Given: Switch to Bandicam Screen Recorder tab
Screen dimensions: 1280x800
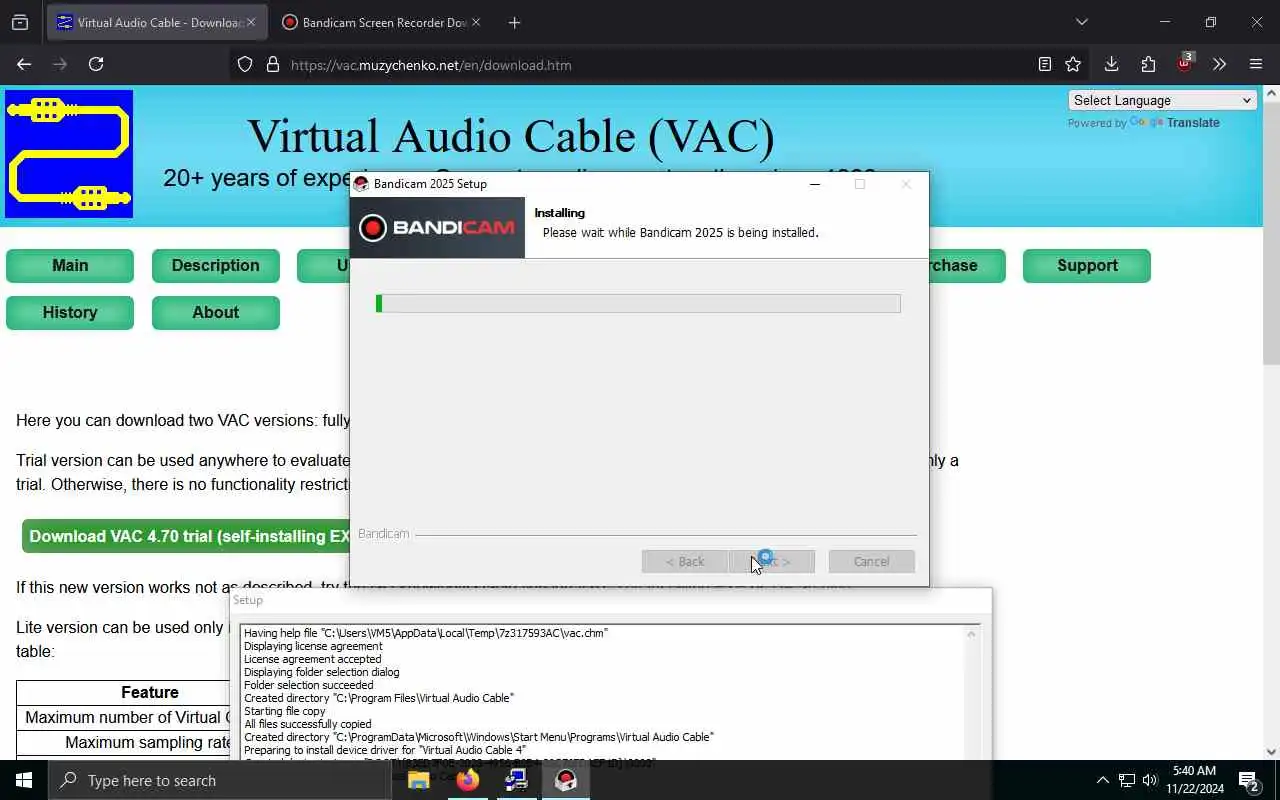Looking at the screenshot, I should point(375,22).
